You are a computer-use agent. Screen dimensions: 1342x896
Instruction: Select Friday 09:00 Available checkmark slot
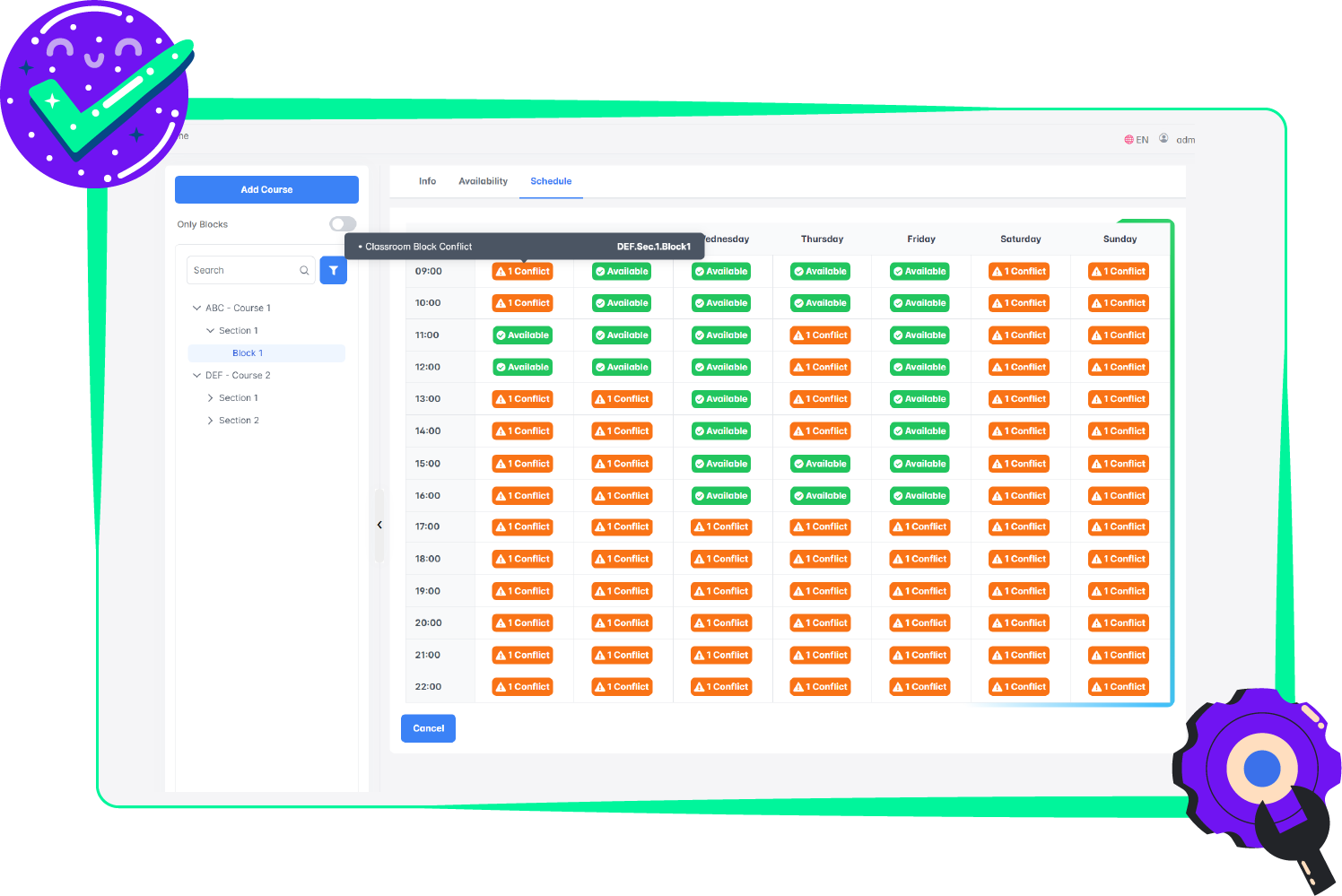pos(919,272)
